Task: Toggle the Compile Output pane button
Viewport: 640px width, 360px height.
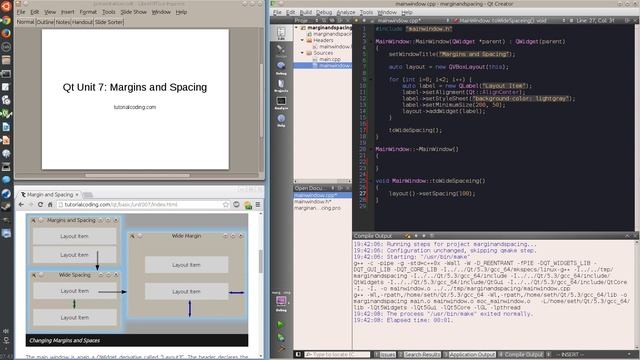Action: [521, 355]
